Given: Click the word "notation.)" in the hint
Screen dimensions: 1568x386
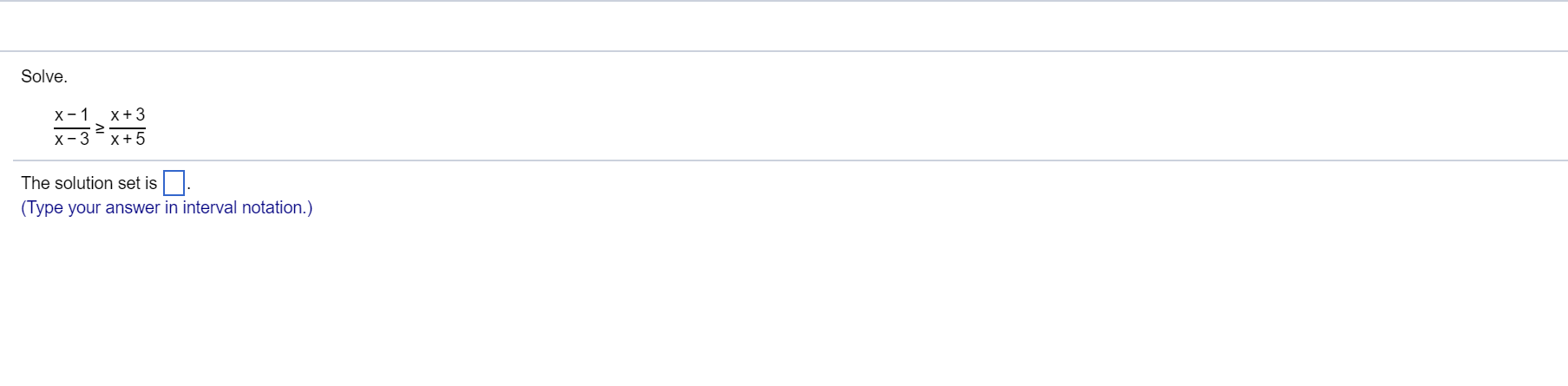Looking at the screenshot, I should coord(278,207).
